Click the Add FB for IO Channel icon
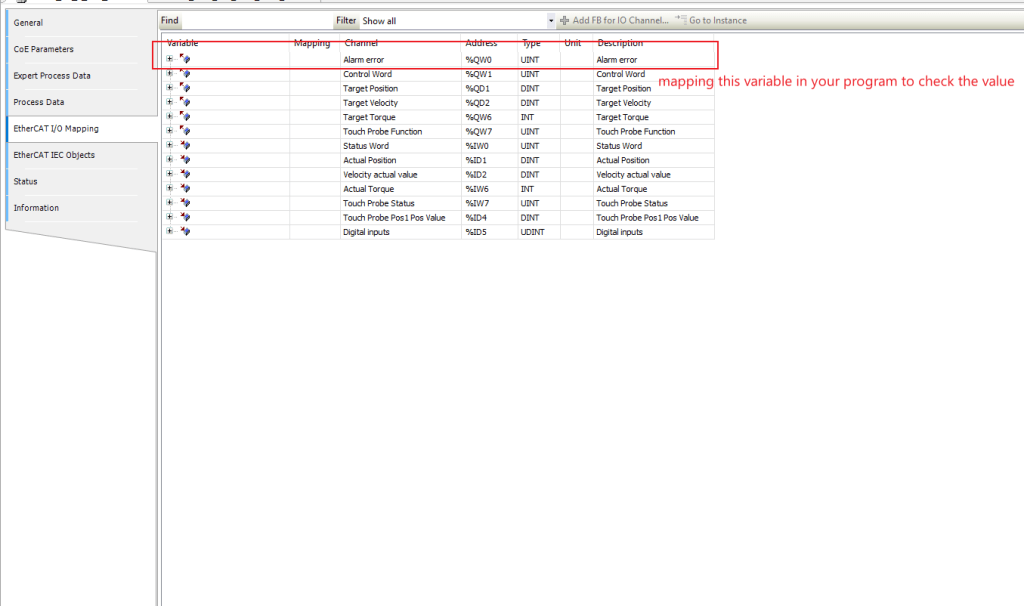The height and width of the screenshot is (606, 1024). tap(565, 20)
